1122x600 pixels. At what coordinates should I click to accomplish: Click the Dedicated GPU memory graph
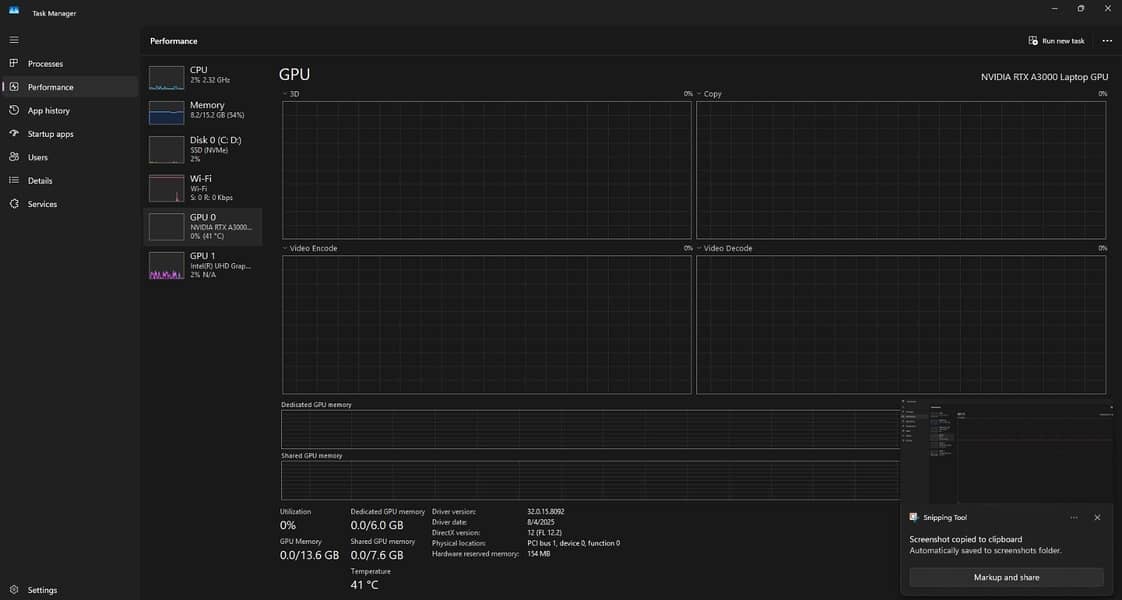(590, 429)
